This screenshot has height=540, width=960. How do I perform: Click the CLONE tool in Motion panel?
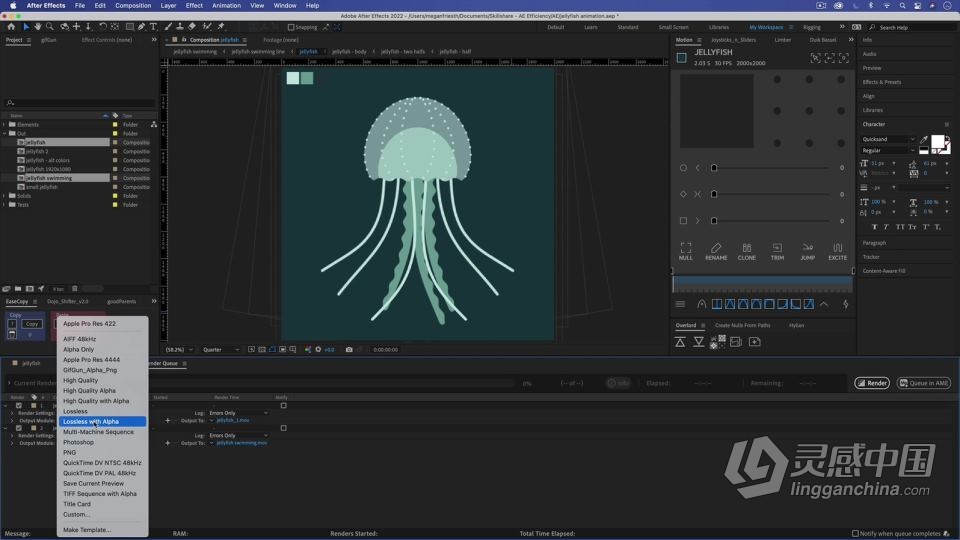tap(746, 251)
